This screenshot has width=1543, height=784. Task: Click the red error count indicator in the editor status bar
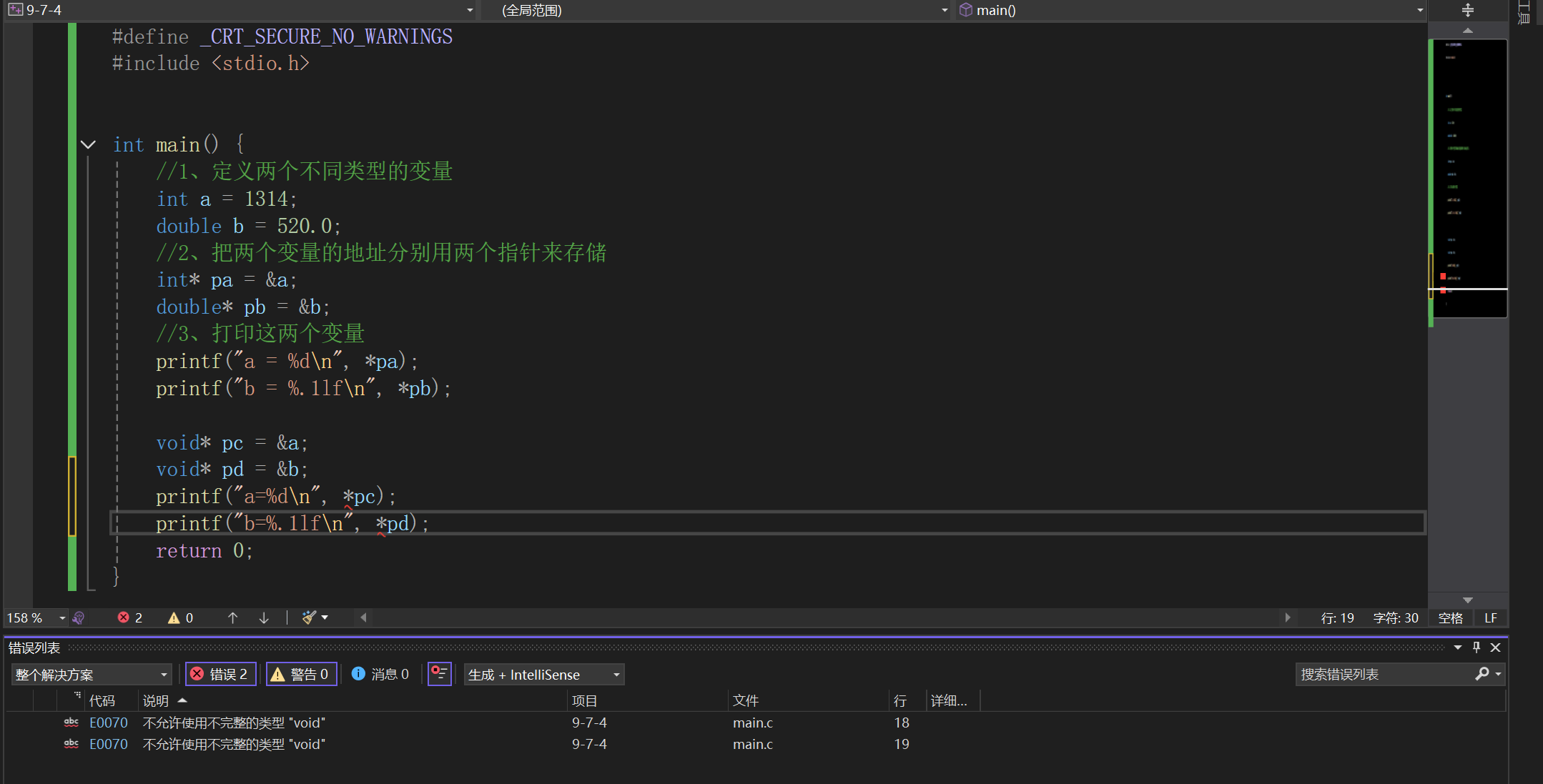[x=130, y=617]
